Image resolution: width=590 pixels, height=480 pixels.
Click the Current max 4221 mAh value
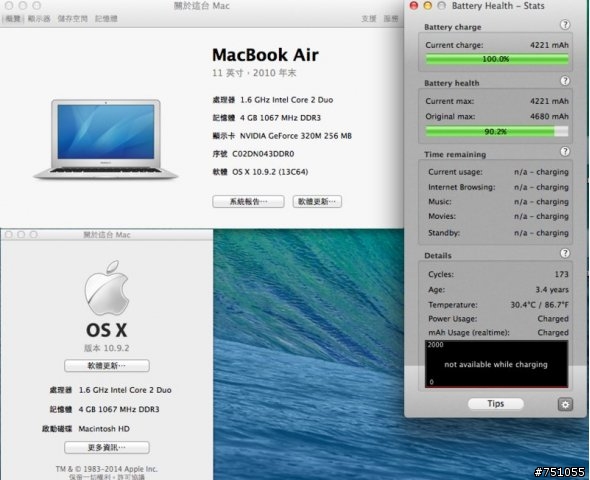tap(549, 101)
